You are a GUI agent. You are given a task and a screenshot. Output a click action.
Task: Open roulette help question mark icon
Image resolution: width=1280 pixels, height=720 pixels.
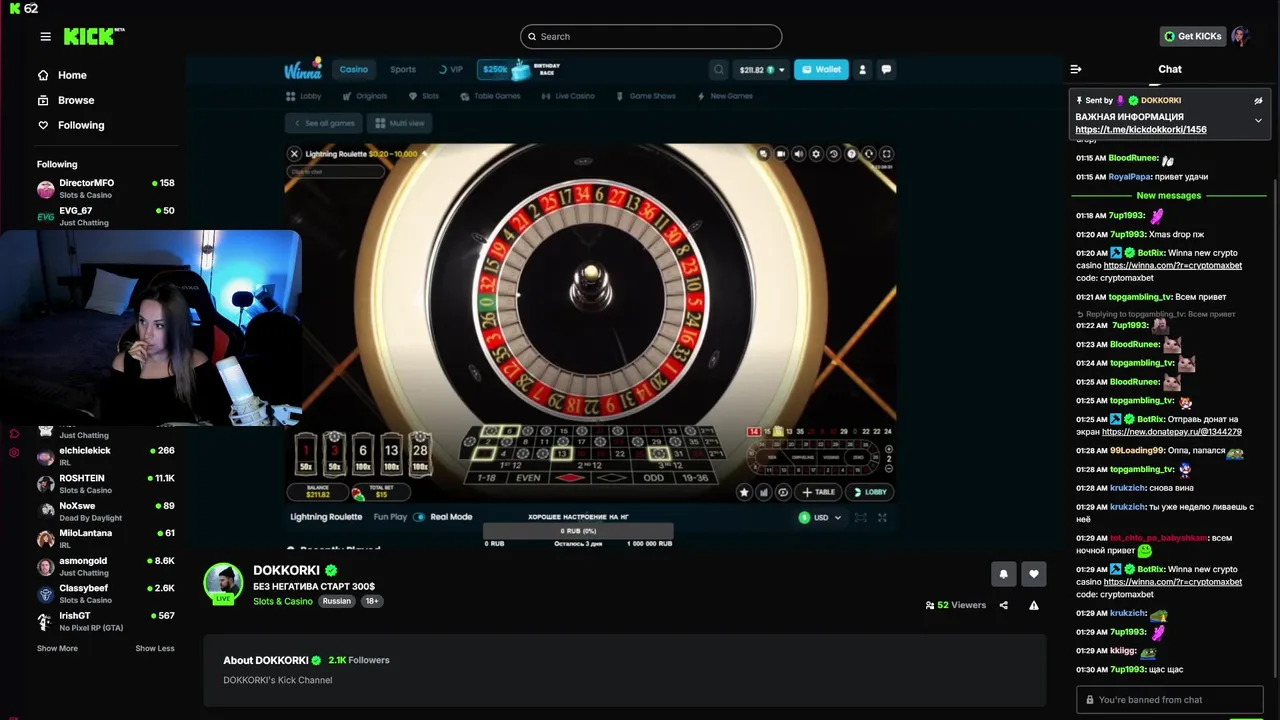tap(851, 154)
